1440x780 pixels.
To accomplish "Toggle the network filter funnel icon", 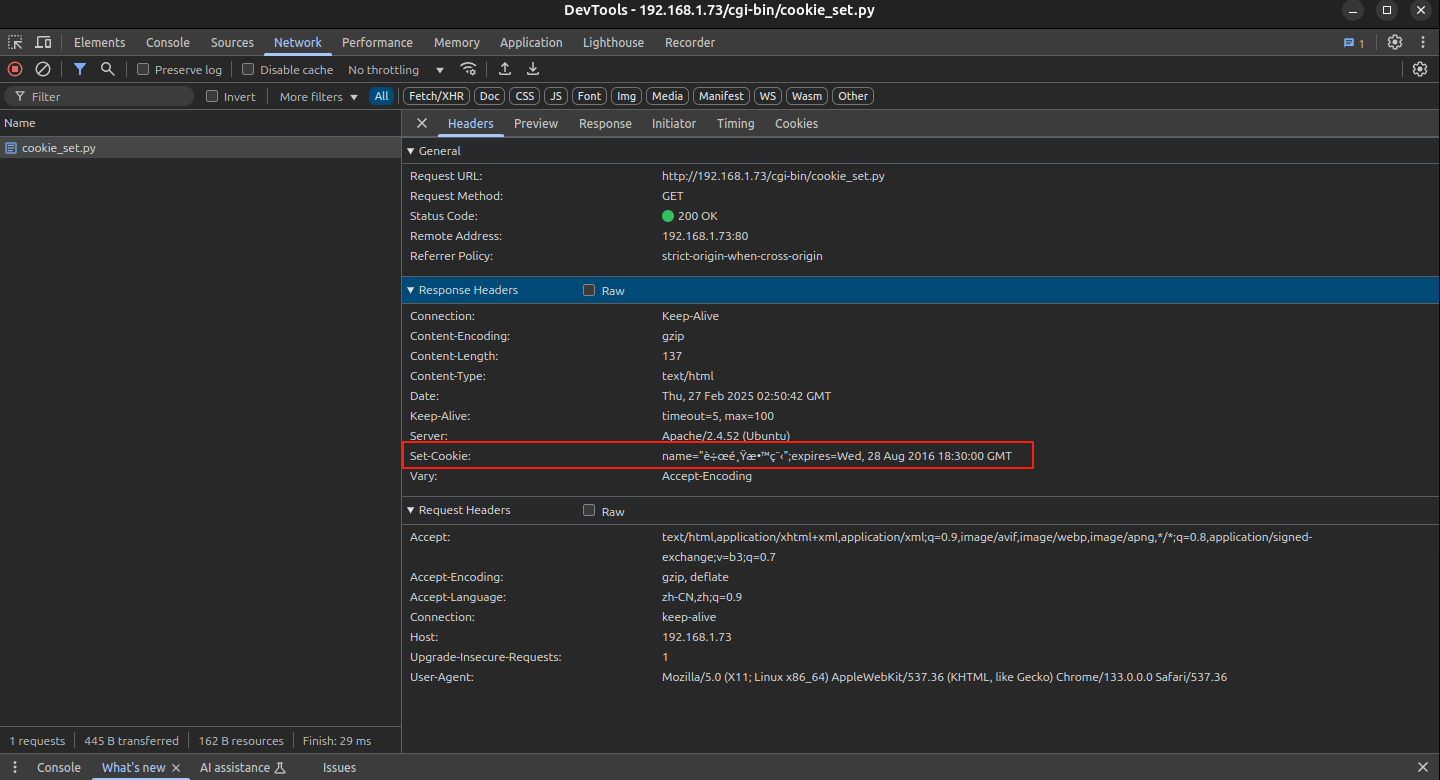I will pos(80,69).
